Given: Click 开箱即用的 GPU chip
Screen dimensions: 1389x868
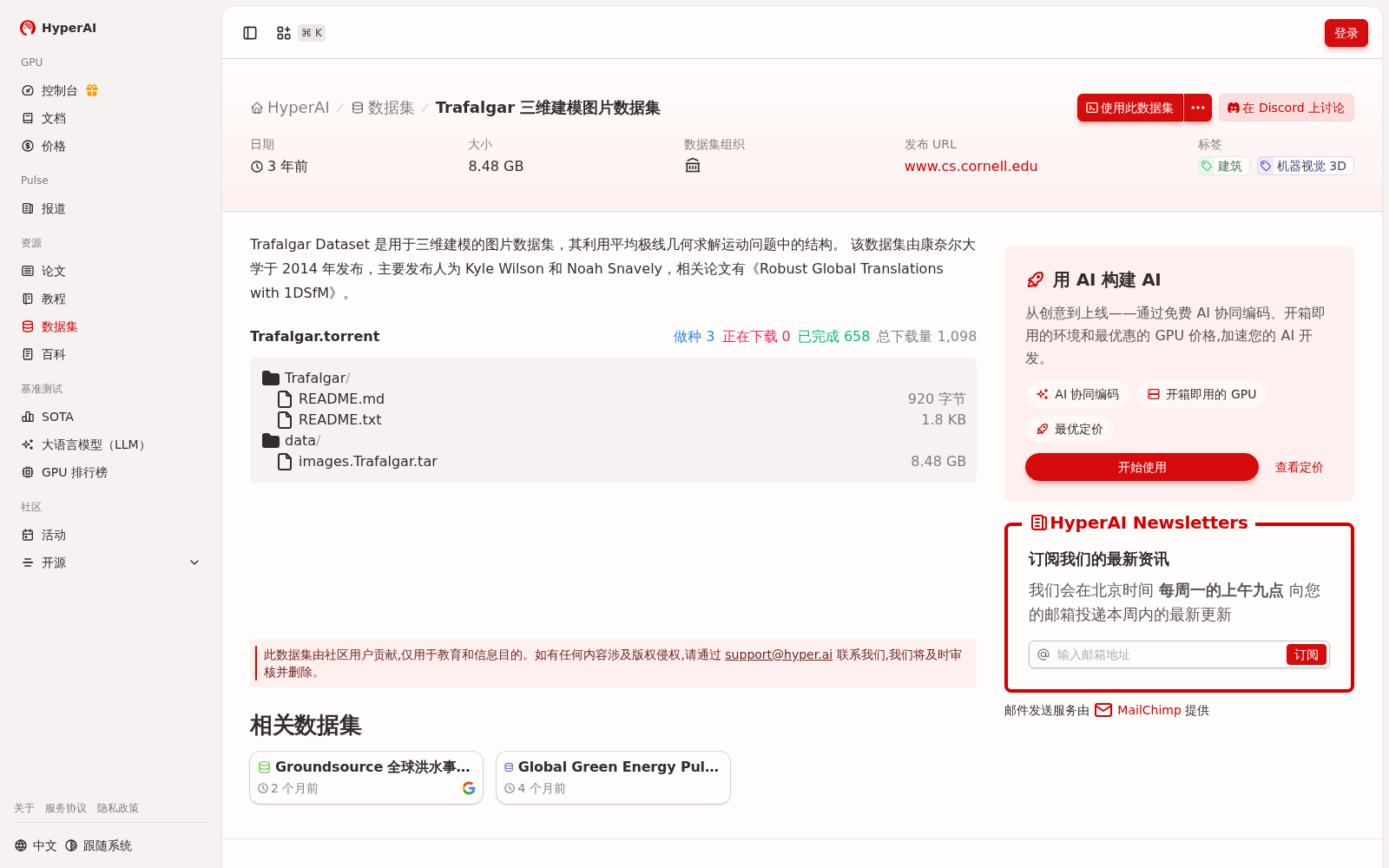Looking at the screenshot, I should click(1201, 394).
